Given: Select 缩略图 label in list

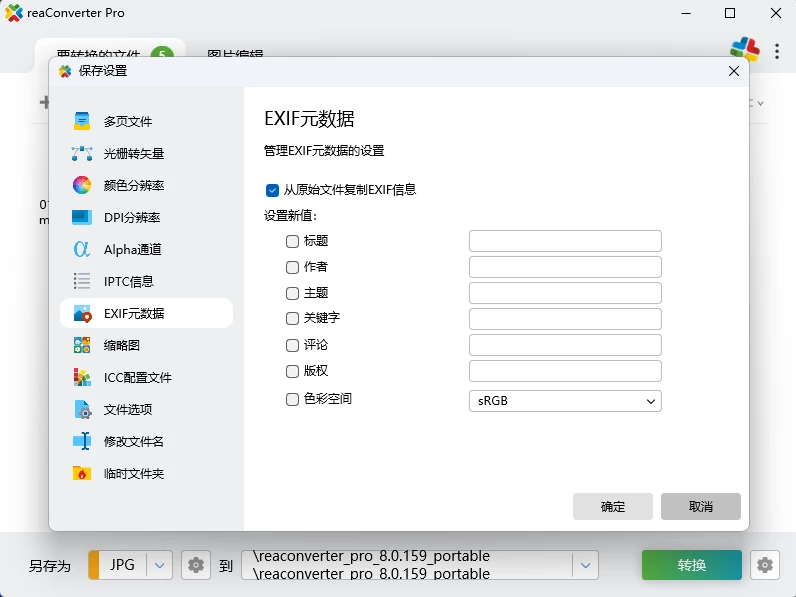Looking at the screenshot, I should 122,345.
